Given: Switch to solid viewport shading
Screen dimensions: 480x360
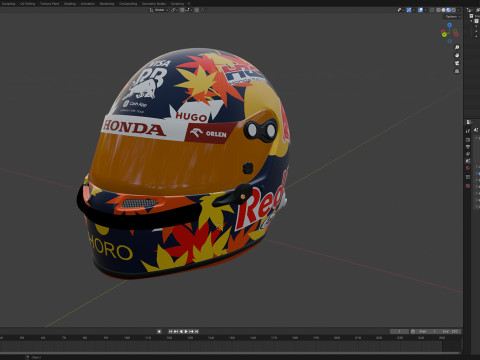Looking at the screenshot, I should click(x=443, y=10).
